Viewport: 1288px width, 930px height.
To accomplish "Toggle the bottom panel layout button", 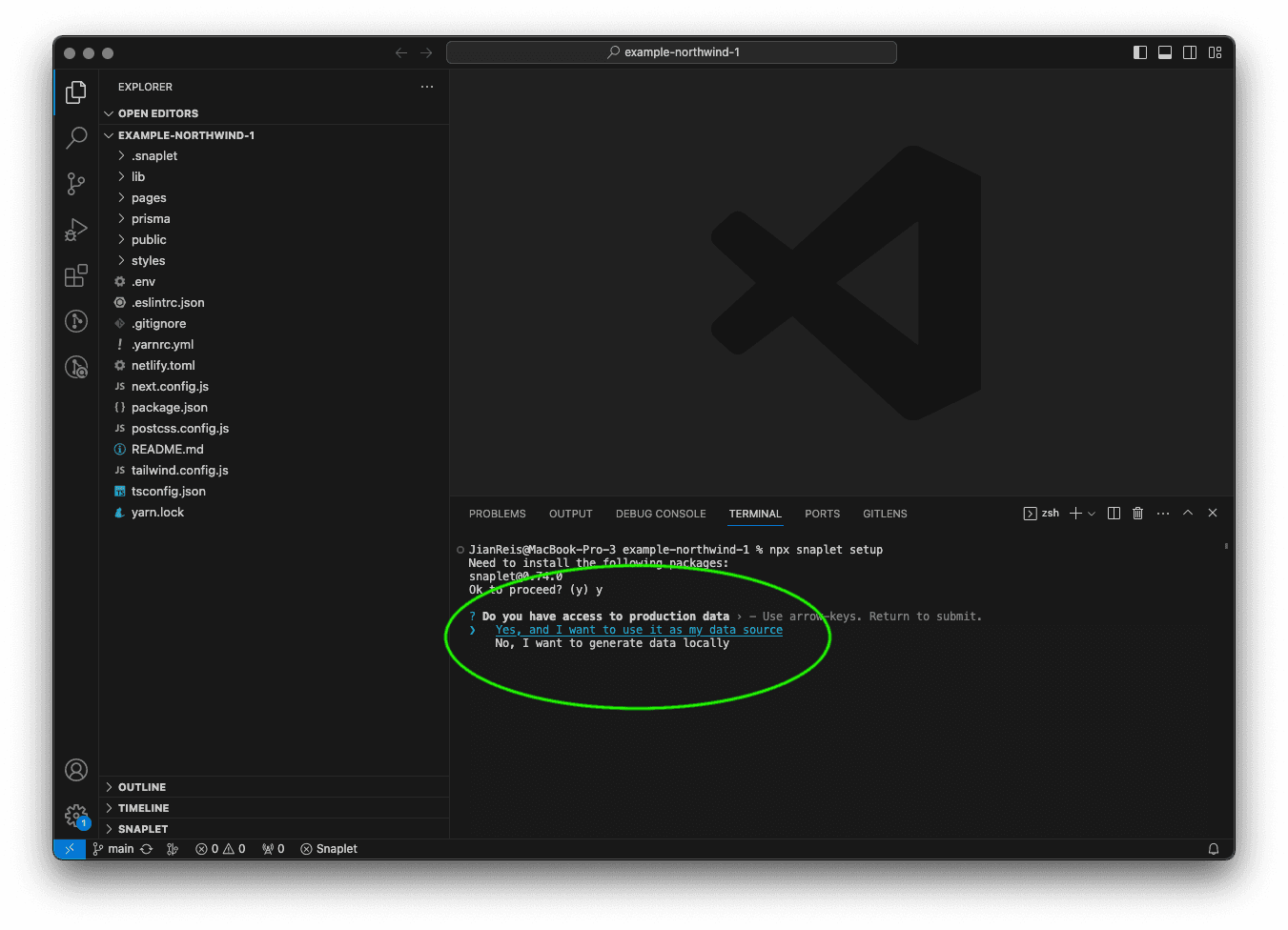I will click(x=1165, y=52).
